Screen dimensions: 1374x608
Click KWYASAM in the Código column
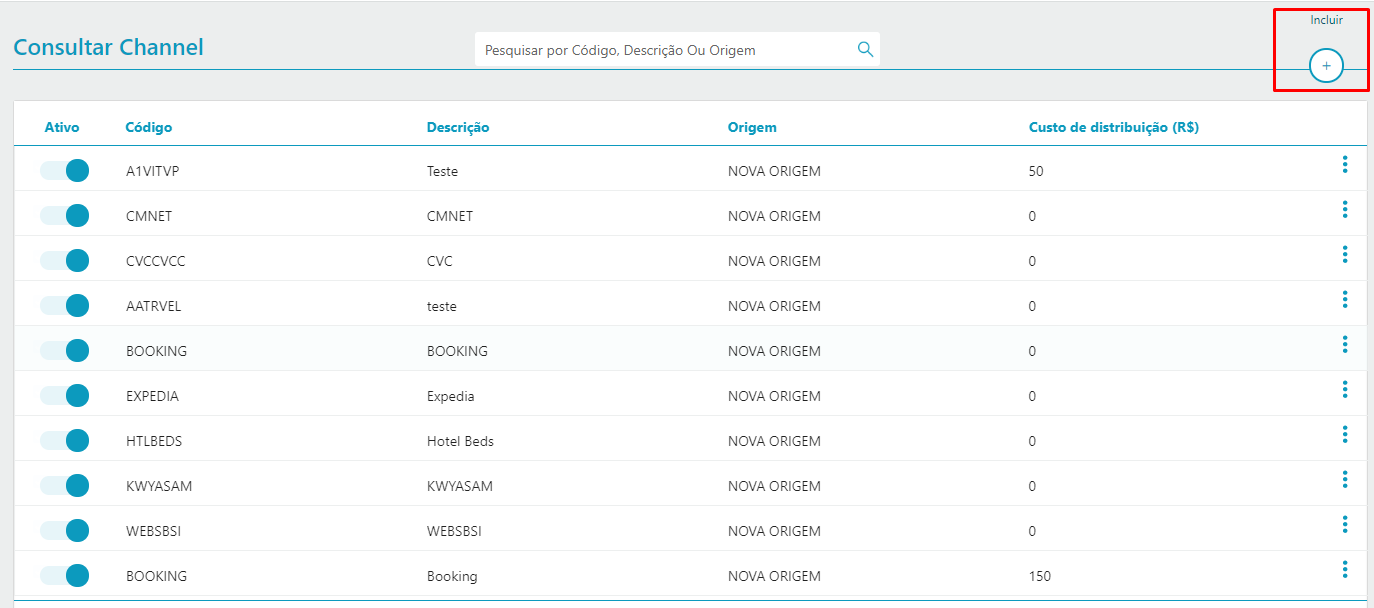159,486
